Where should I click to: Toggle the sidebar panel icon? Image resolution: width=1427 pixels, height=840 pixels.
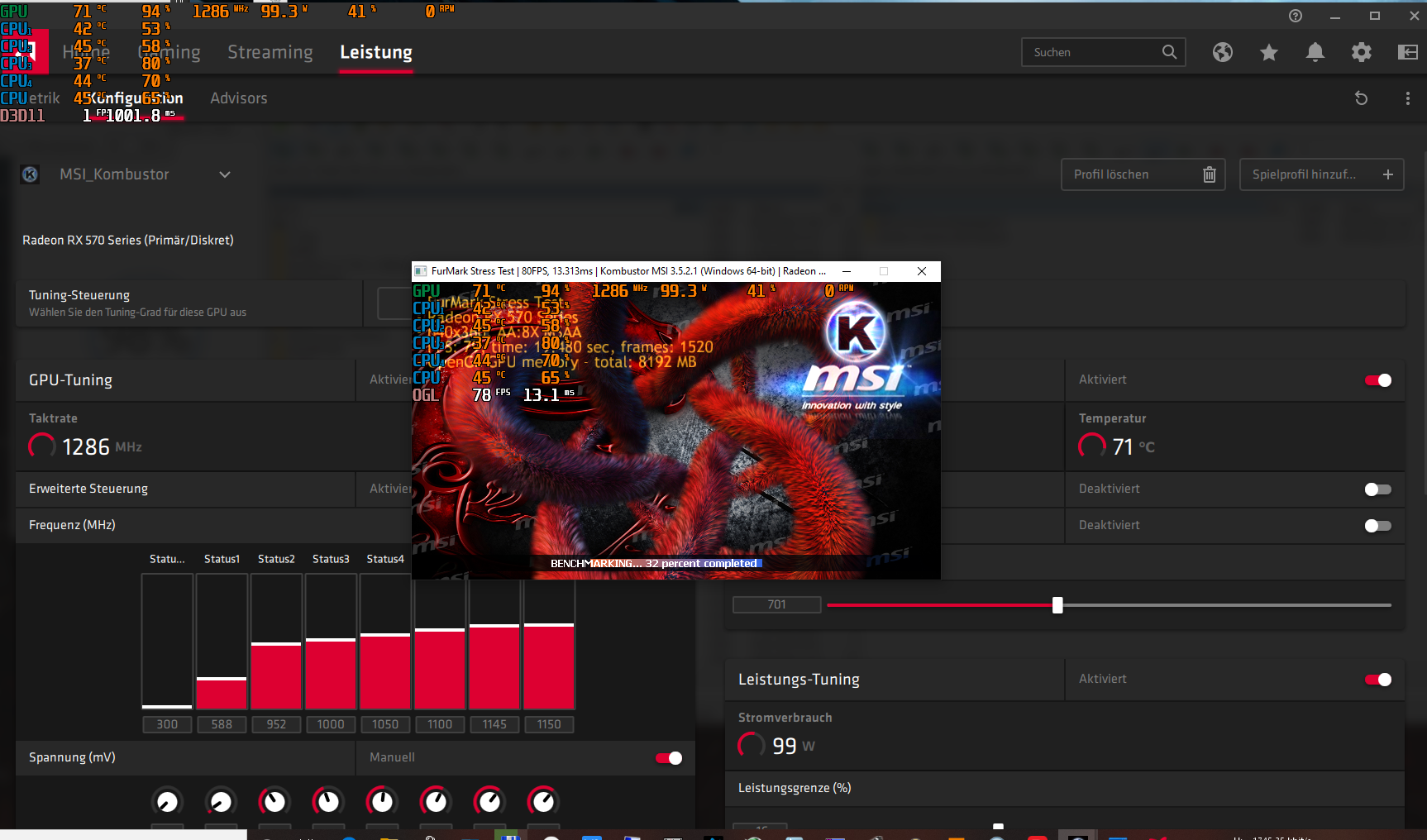click(x=1408, y=52)
